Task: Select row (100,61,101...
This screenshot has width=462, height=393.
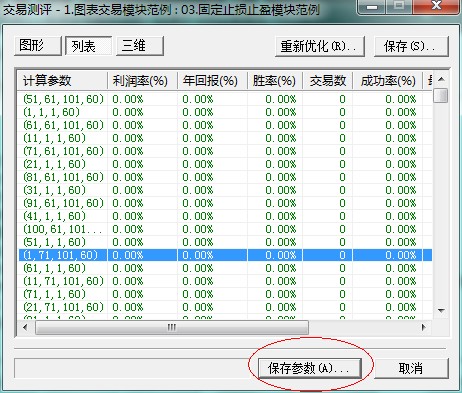Action: point(225,229)
